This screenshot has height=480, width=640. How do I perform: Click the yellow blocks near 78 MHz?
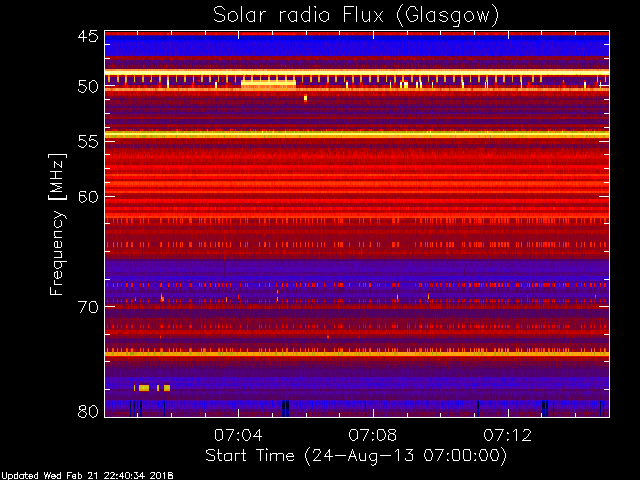(152, 388)
